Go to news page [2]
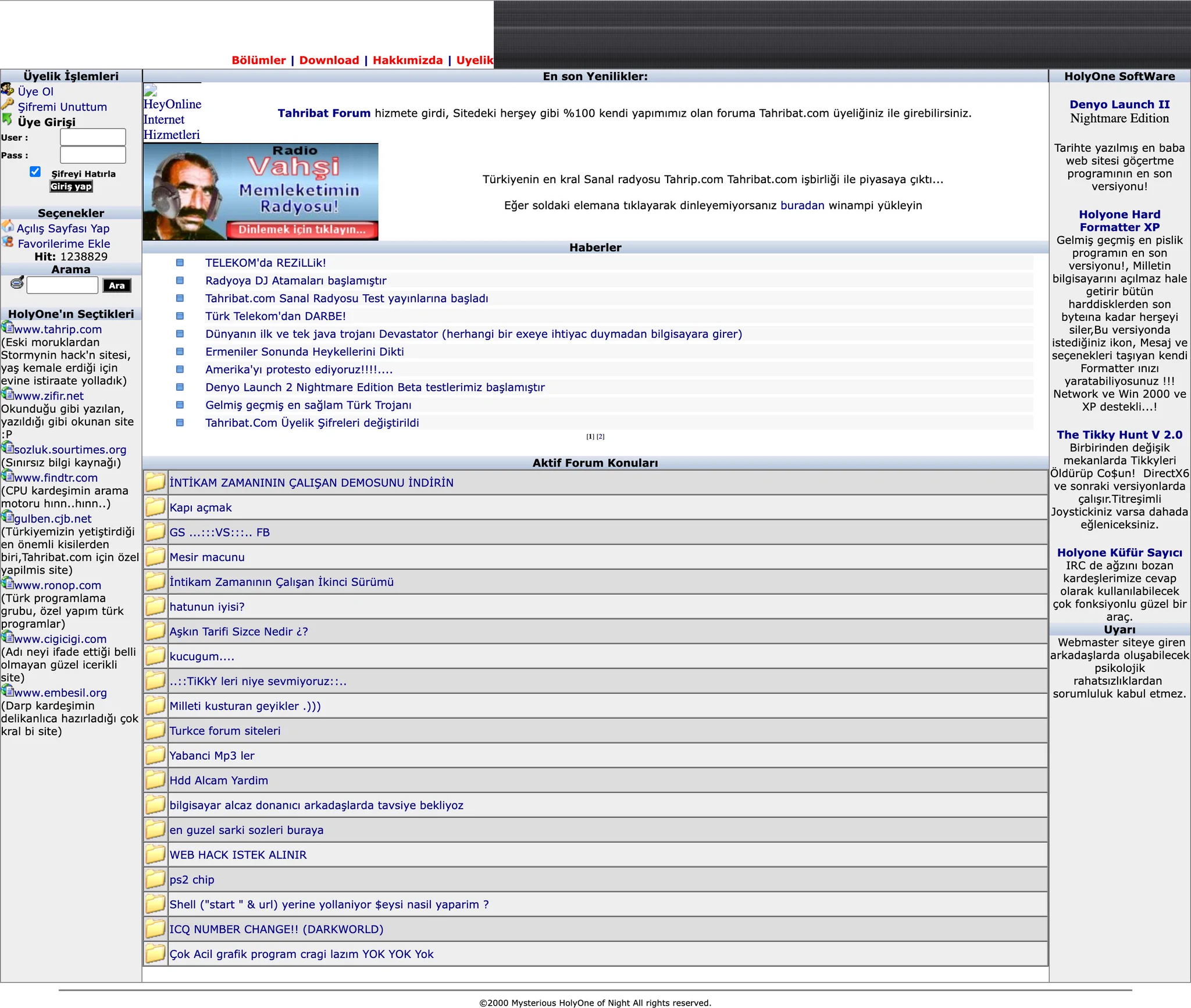Screen dimensions: 1191x1008 601,437
